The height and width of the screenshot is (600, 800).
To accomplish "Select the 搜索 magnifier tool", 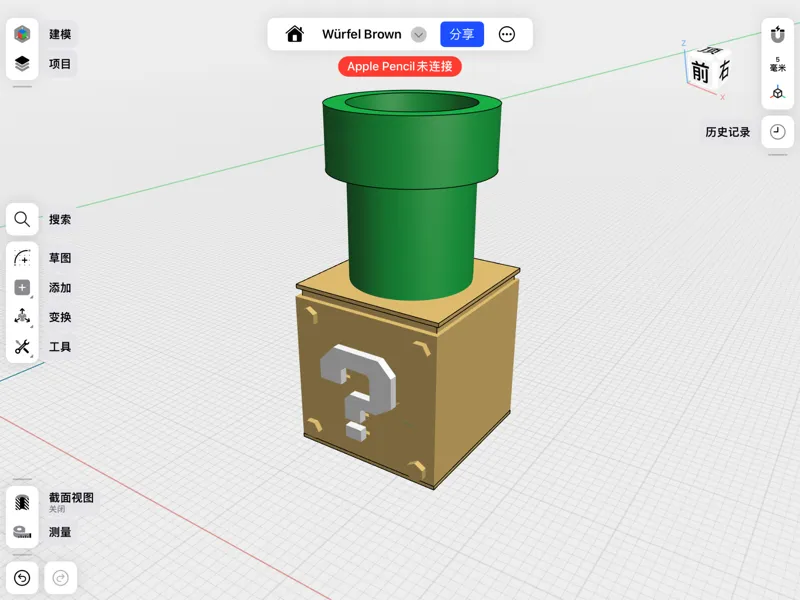I will pos(22,219).
